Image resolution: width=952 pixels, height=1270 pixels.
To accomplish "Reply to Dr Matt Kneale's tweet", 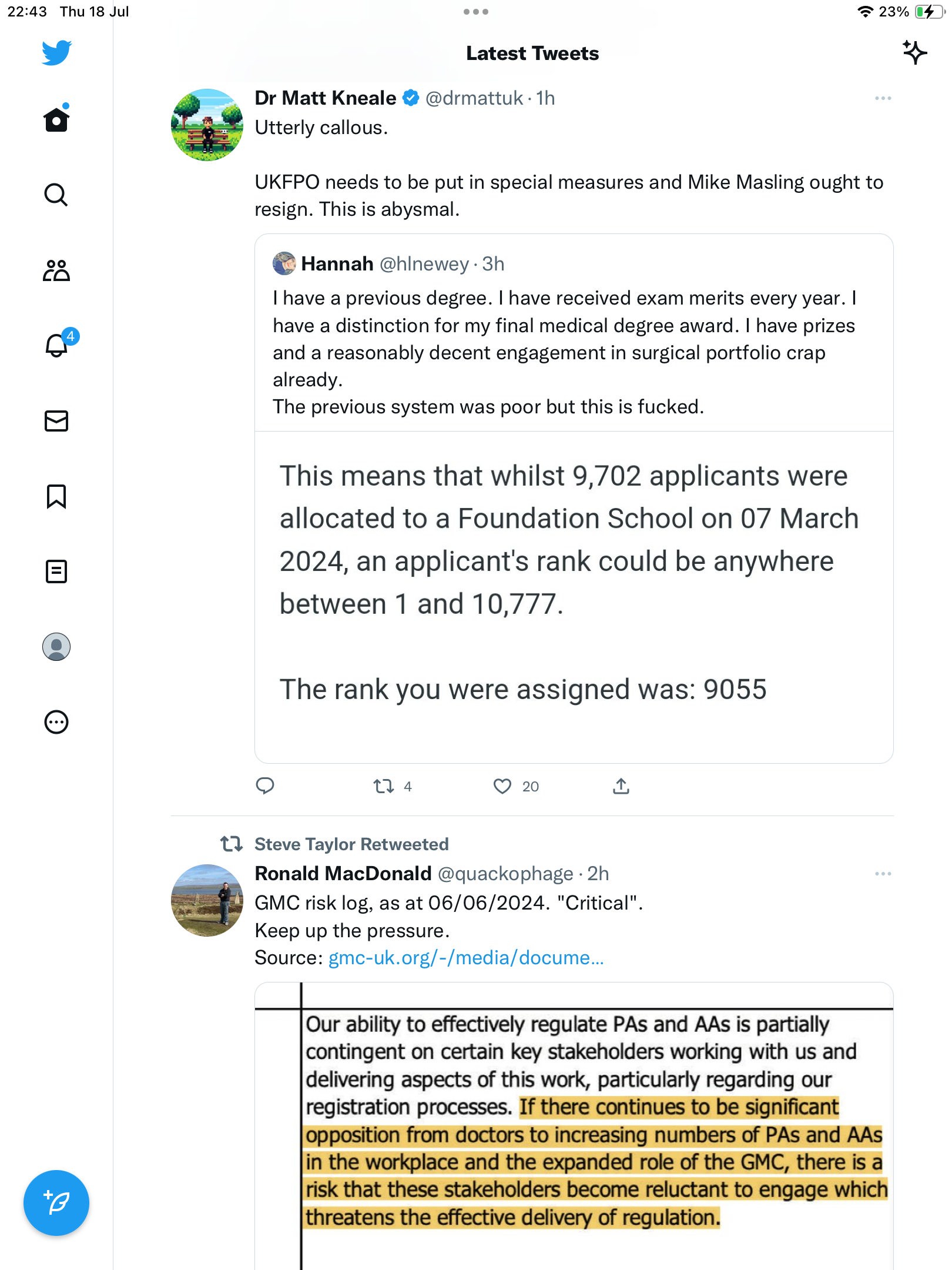I will click(x=265, y=786).
